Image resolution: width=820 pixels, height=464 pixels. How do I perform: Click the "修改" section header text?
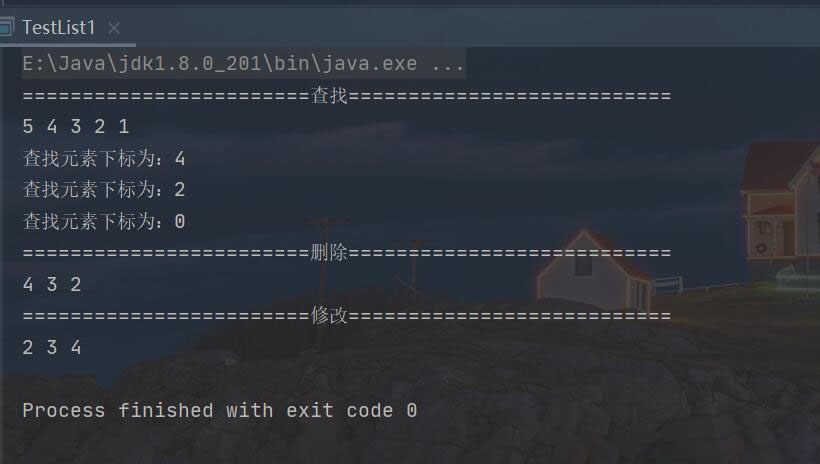pos(329,316)
